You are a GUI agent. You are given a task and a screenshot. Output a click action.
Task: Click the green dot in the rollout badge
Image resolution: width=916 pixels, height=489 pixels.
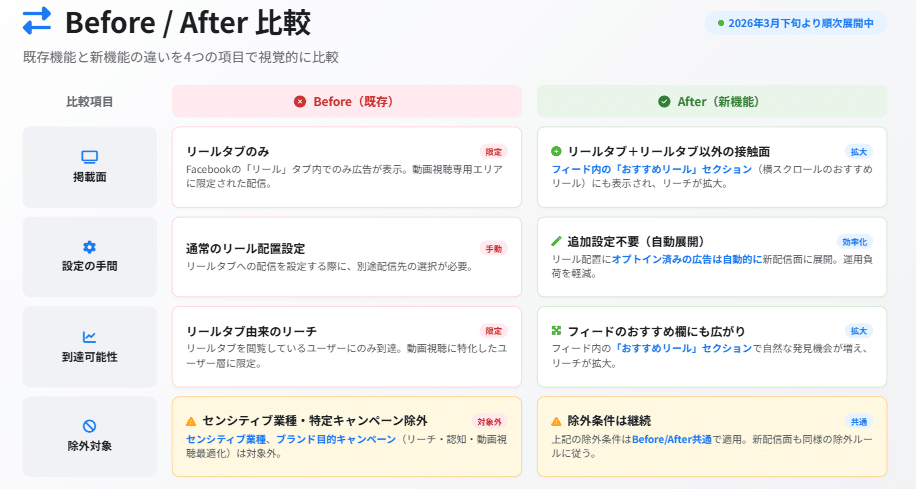[721, 23]
